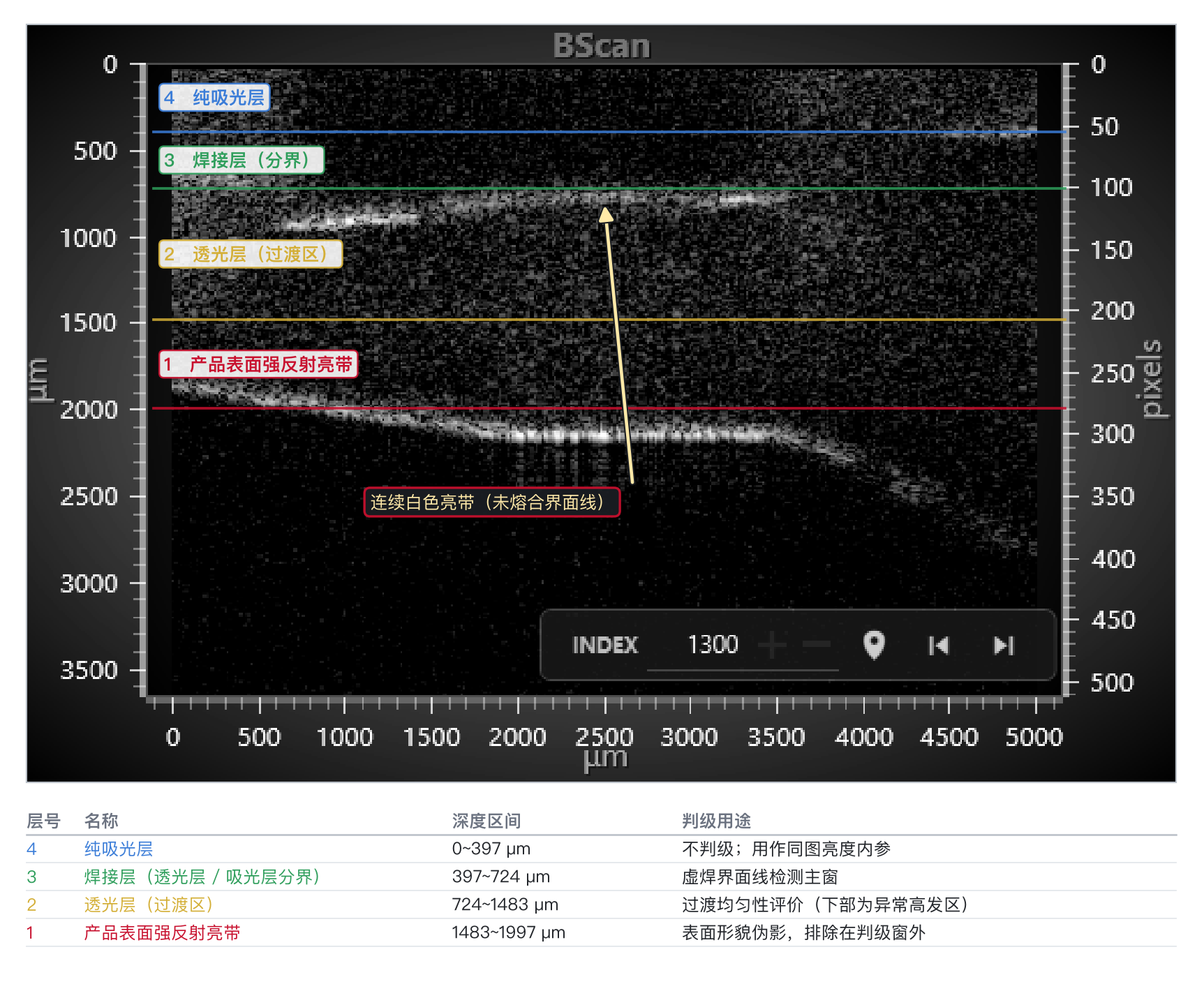1204x984 pixels.
Task: Select the table cell 焊接层（透光层 / 吸光层分界）
Action: (x=202, y=877)
